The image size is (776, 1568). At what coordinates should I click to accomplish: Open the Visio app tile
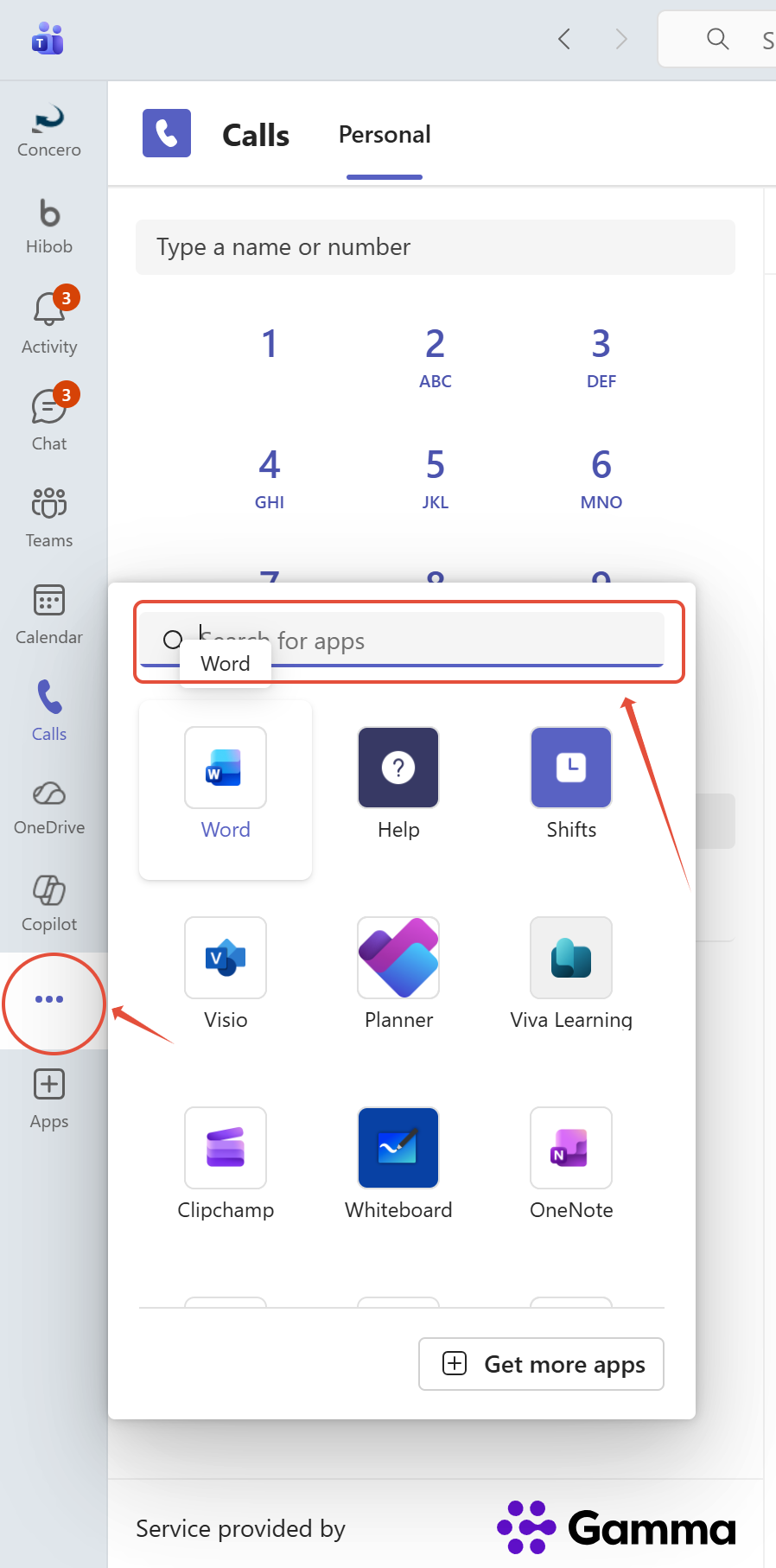click(x=226, y=974)
